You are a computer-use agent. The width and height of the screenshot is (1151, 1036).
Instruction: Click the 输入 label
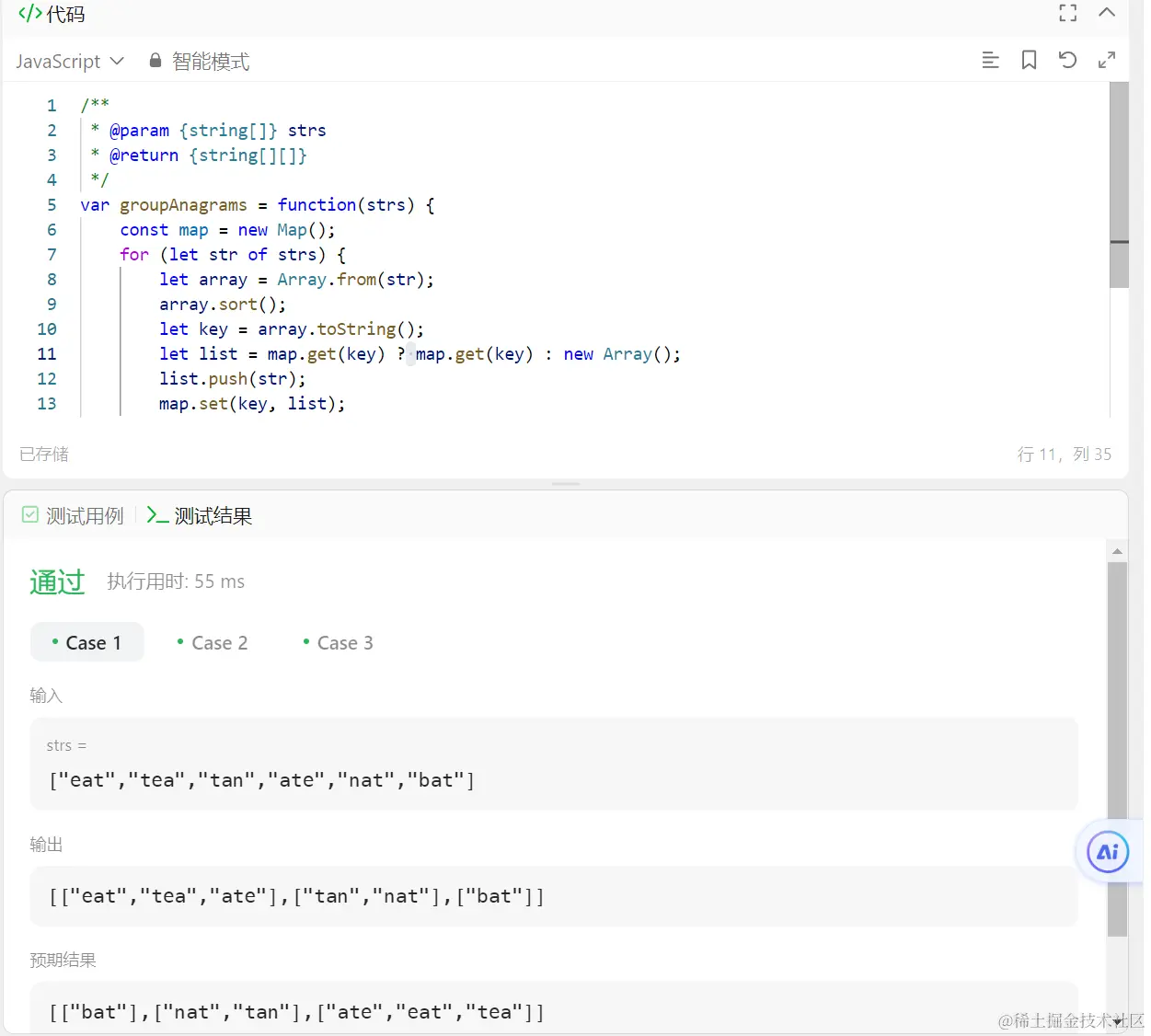(x=46, y=696)
